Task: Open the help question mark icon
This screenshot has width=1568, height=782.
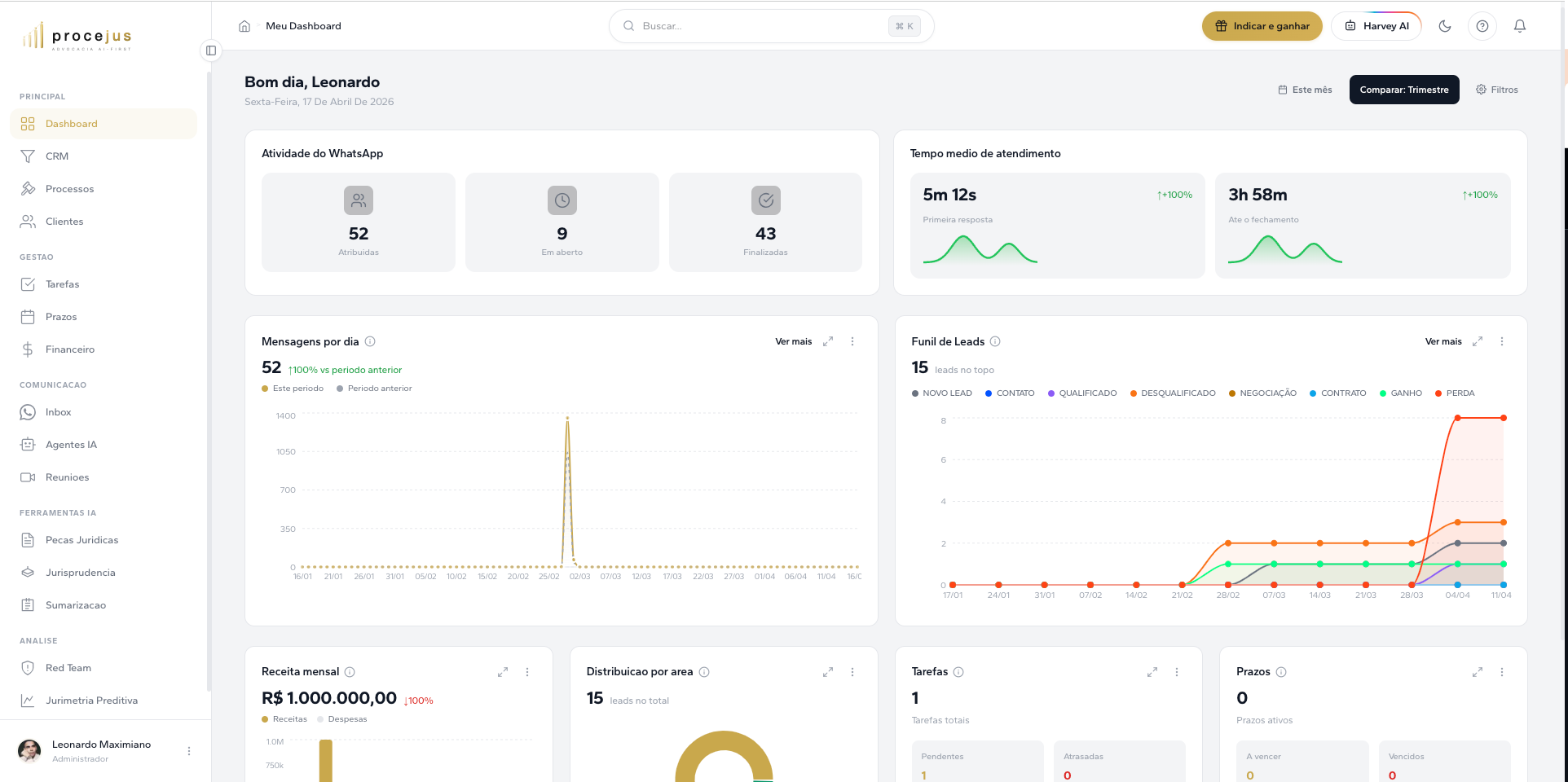Action: pos(1482,26)
